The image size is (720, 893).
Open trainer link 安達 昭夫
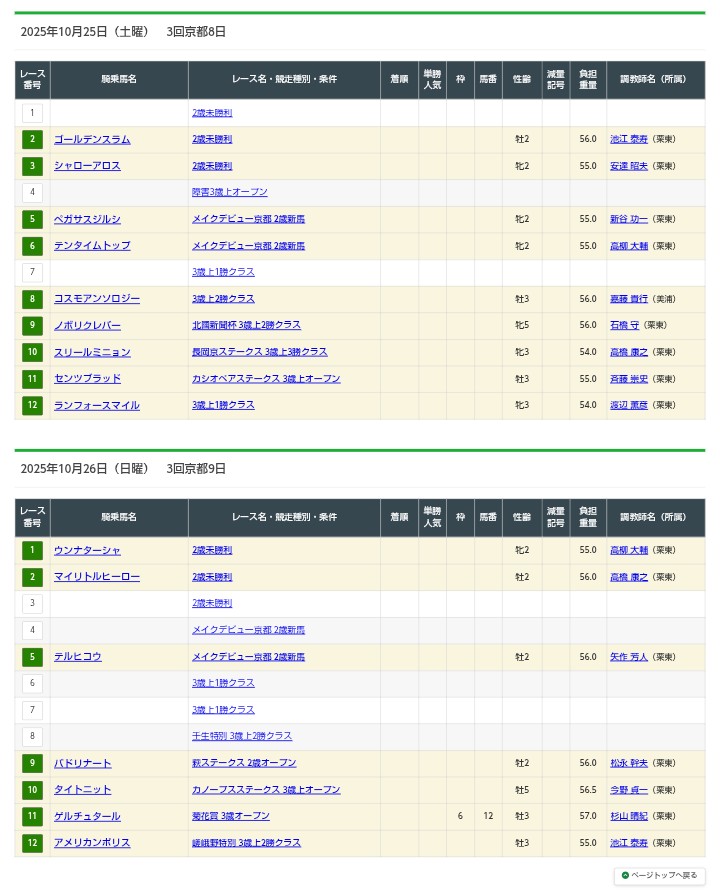click(x=629, y=166)
